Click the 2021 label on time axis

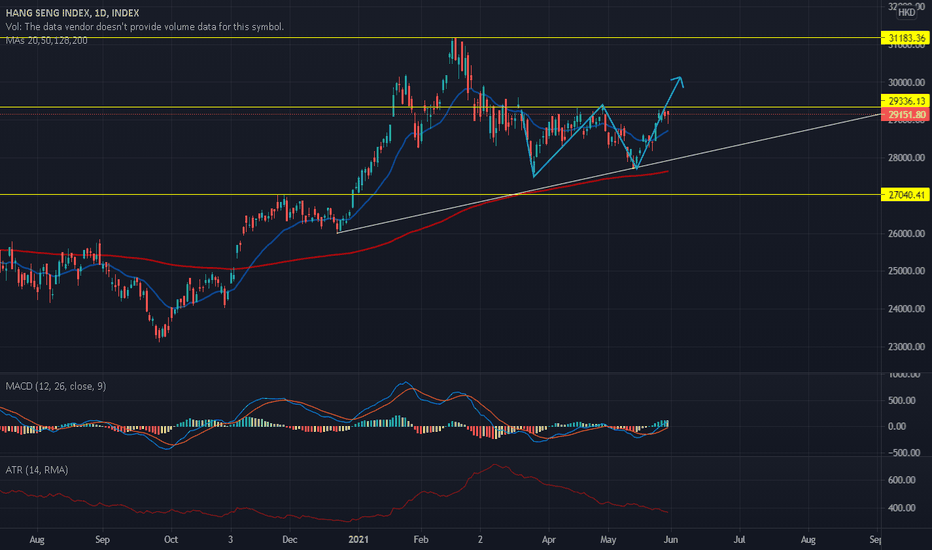point(358,540)
